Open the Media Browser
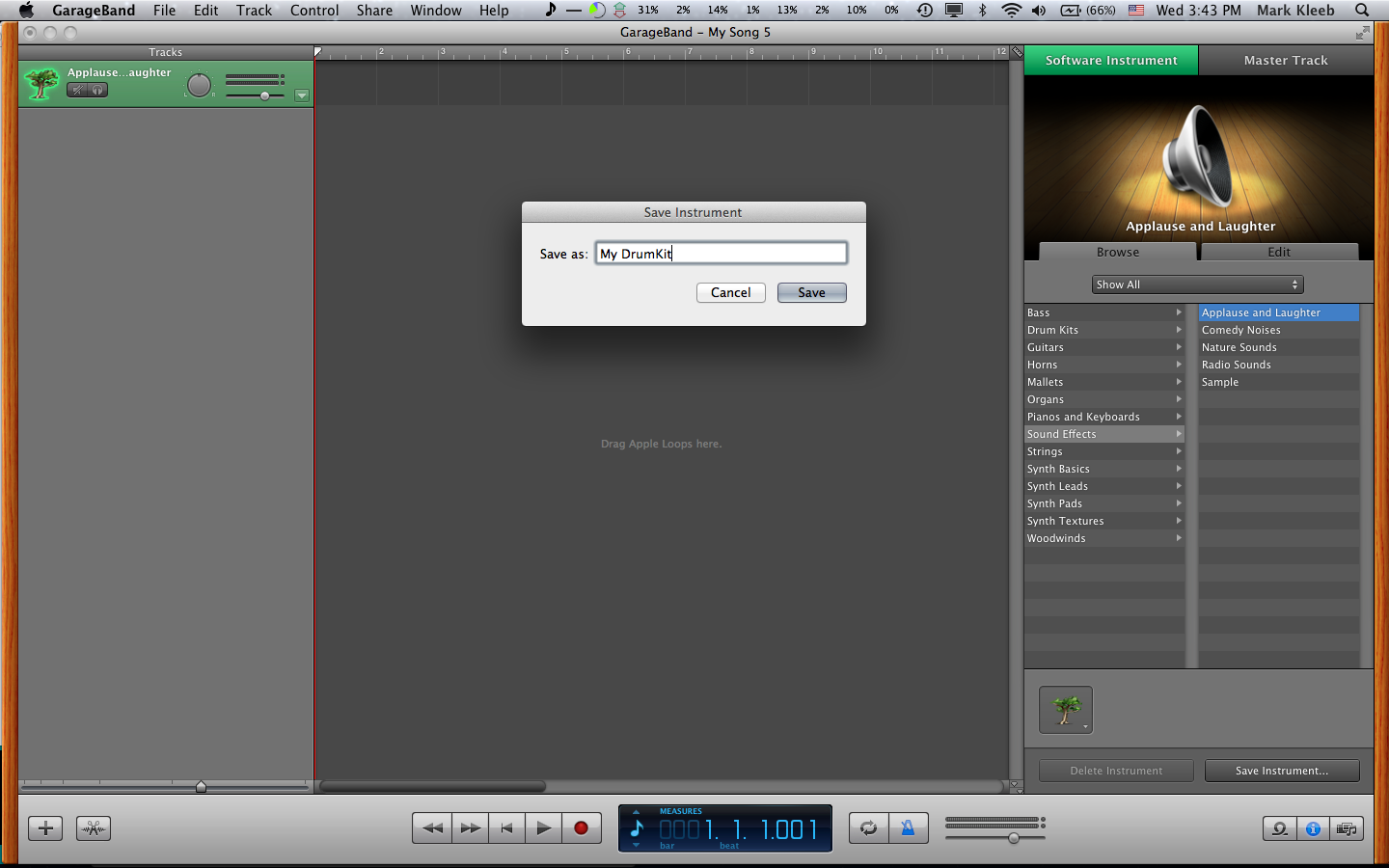 click(x=1347, y=828)
